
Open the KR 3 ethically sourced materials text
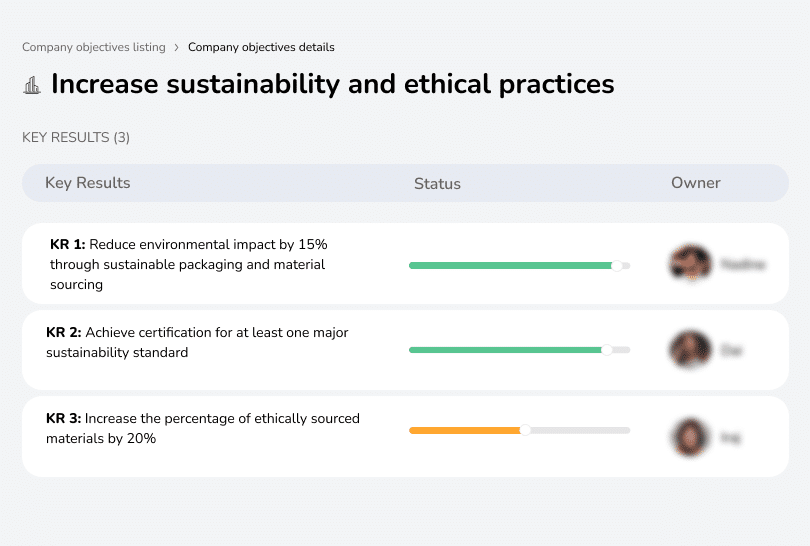coord(203,428)
